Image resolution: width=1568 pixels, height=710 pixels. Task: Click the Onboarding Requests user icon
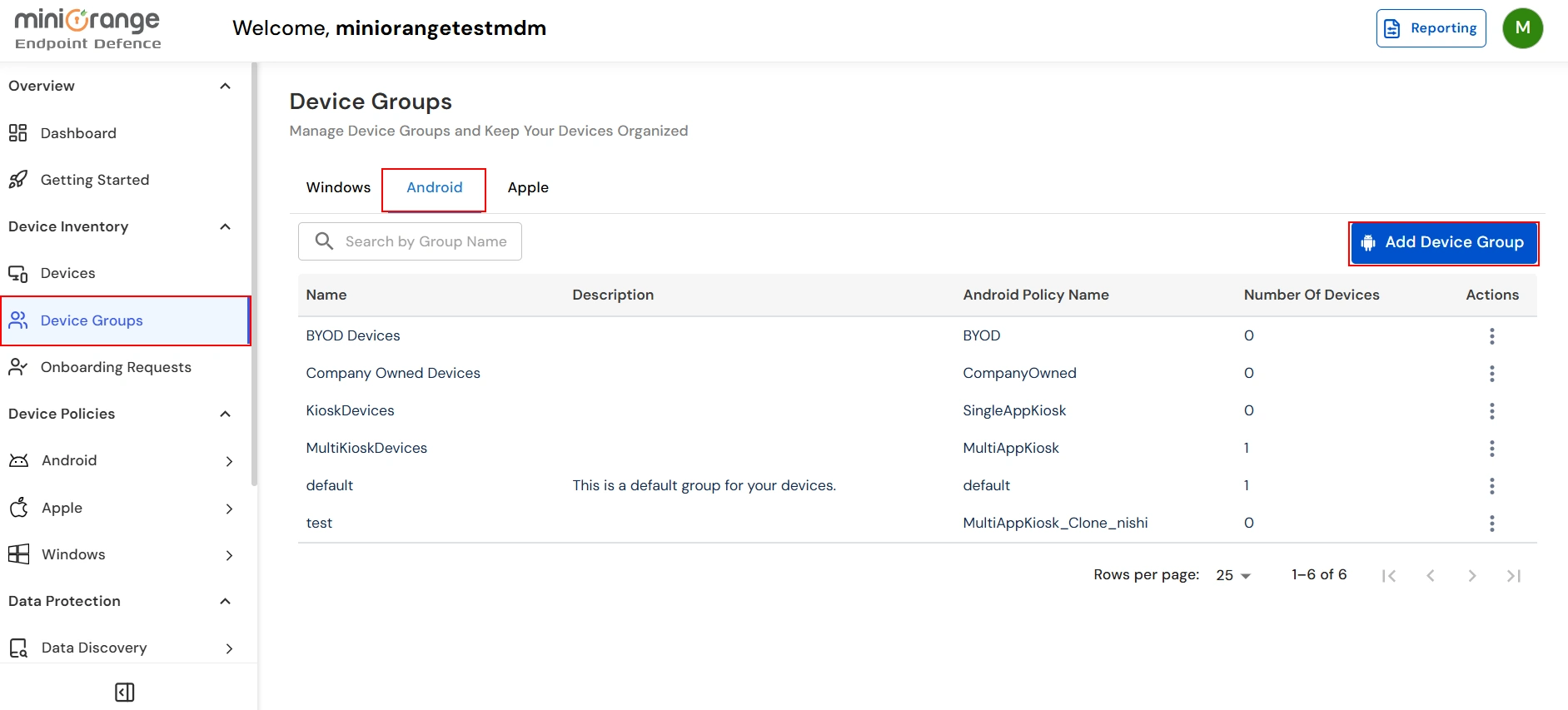pos(17,367)
